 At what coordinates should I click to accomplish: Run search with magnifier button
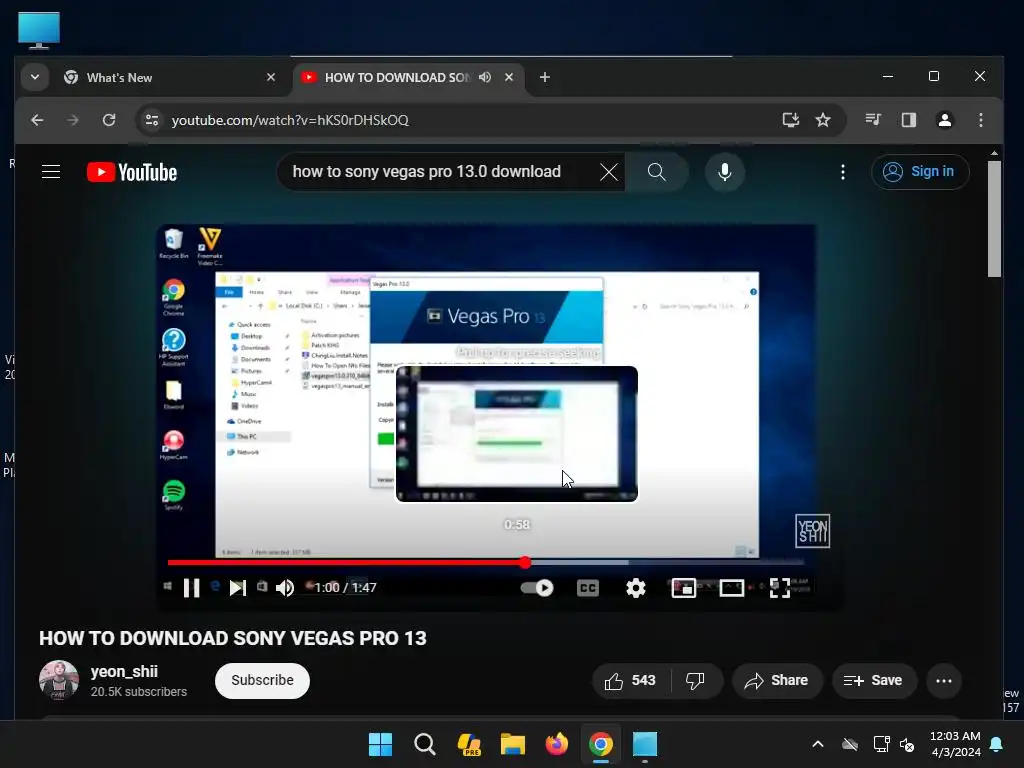[x=656, y=172]
